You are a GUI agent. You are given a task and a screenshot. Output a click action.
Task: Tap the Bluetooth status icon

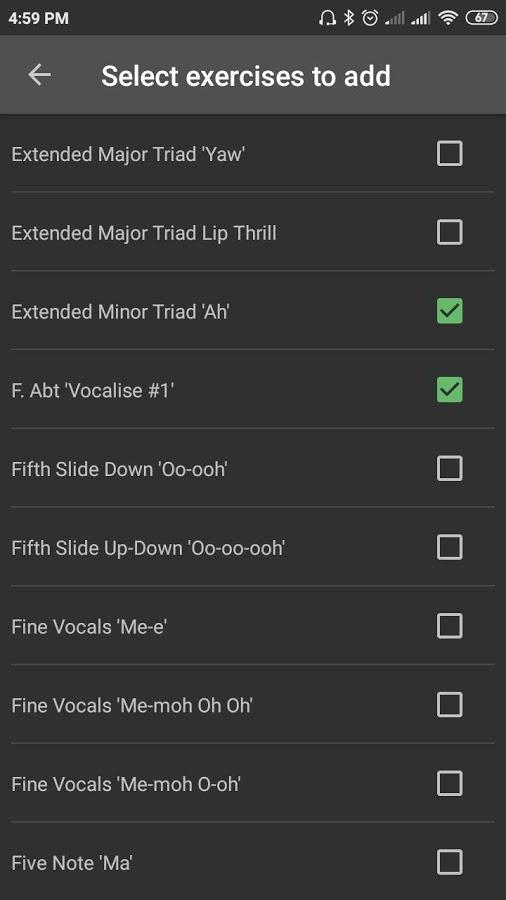pyautogui.click(x=349, y=18)
